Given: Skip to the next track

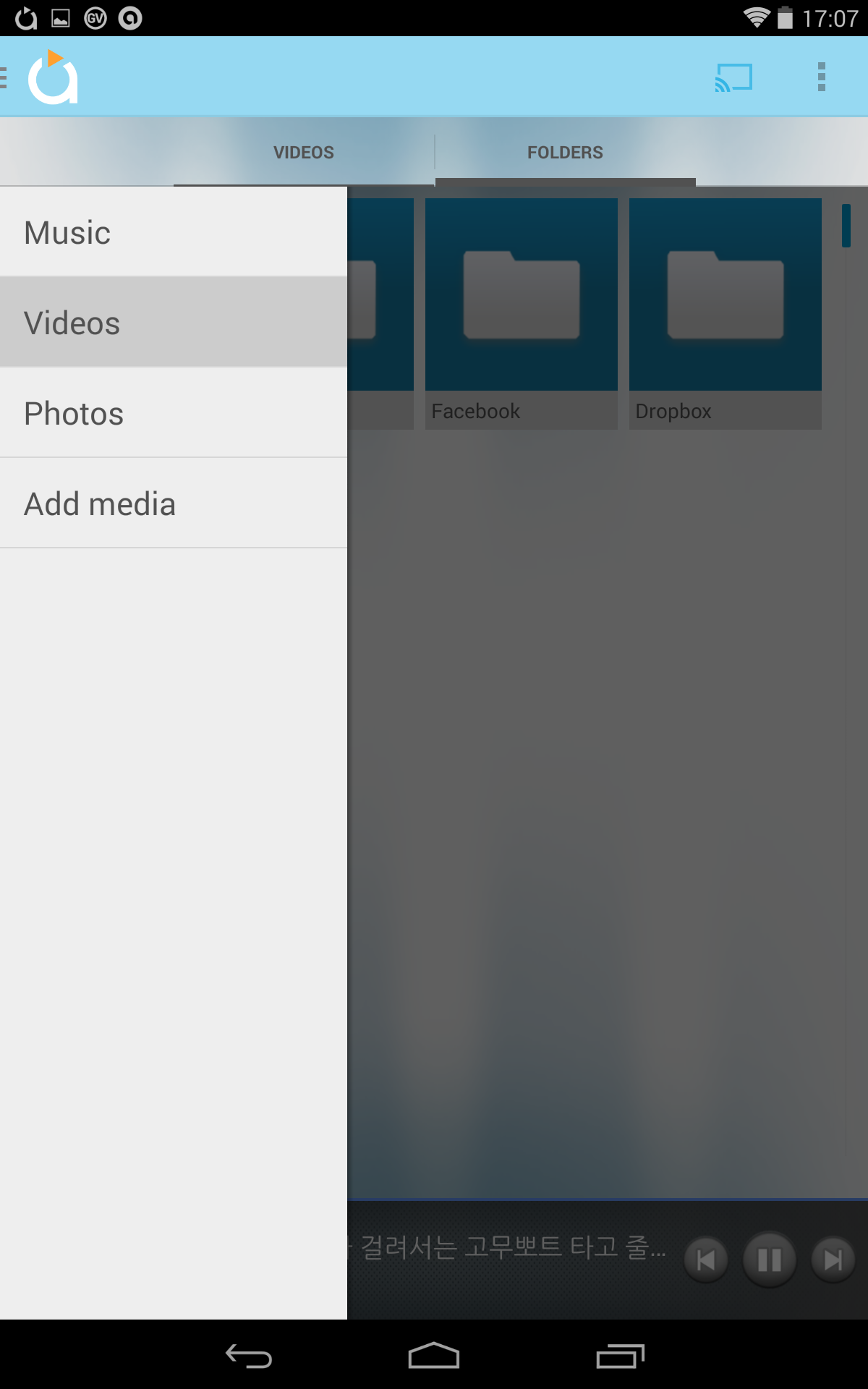Looking at the screenshot, I should (x=833, y=1260).
